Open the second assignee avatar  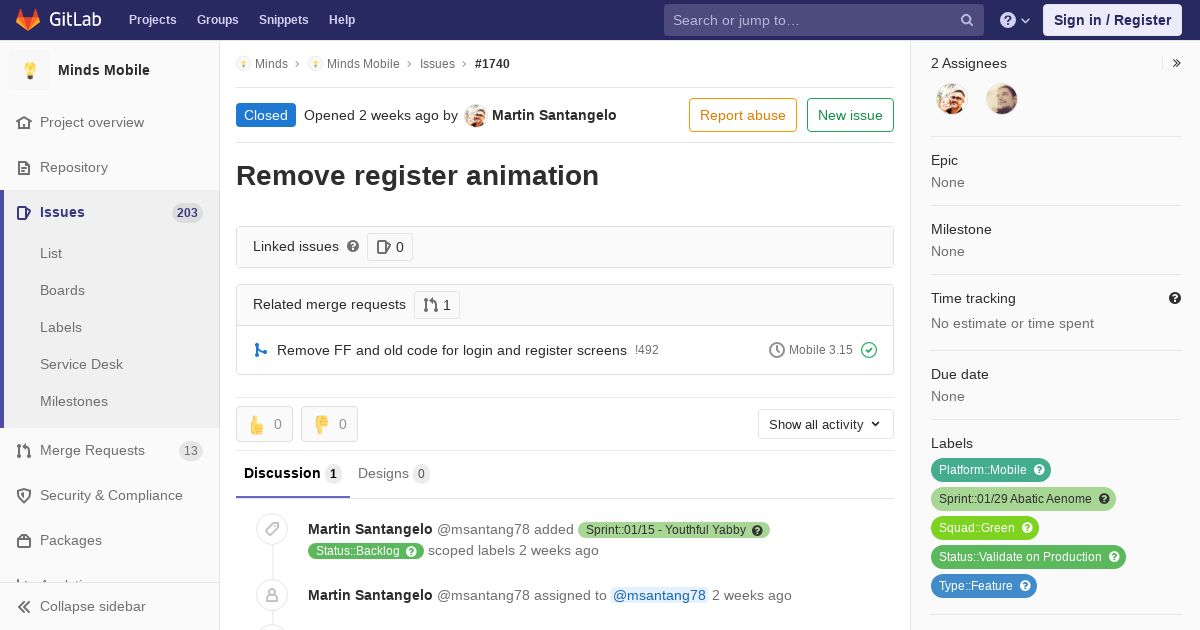pos(1001,99)
